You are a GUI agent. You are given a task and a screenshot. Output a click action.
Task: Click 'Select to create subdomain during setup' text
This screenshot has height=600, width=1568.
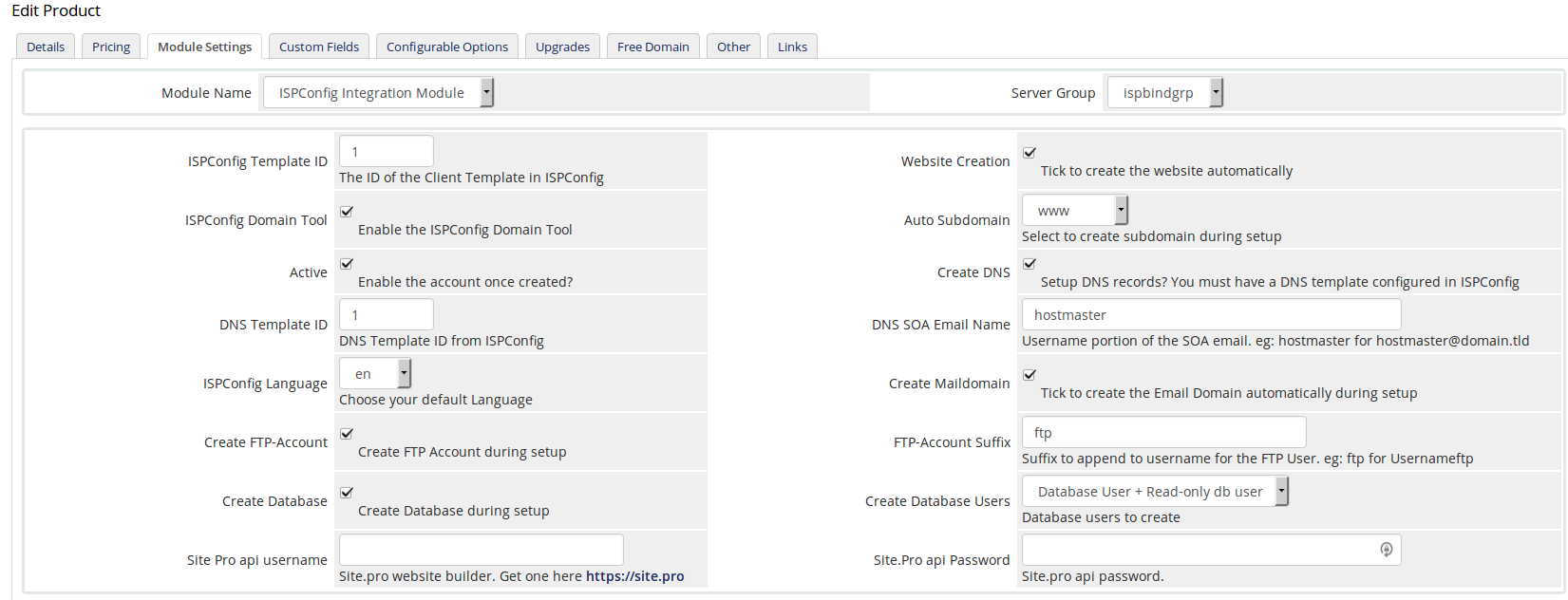pos(1151,236)
